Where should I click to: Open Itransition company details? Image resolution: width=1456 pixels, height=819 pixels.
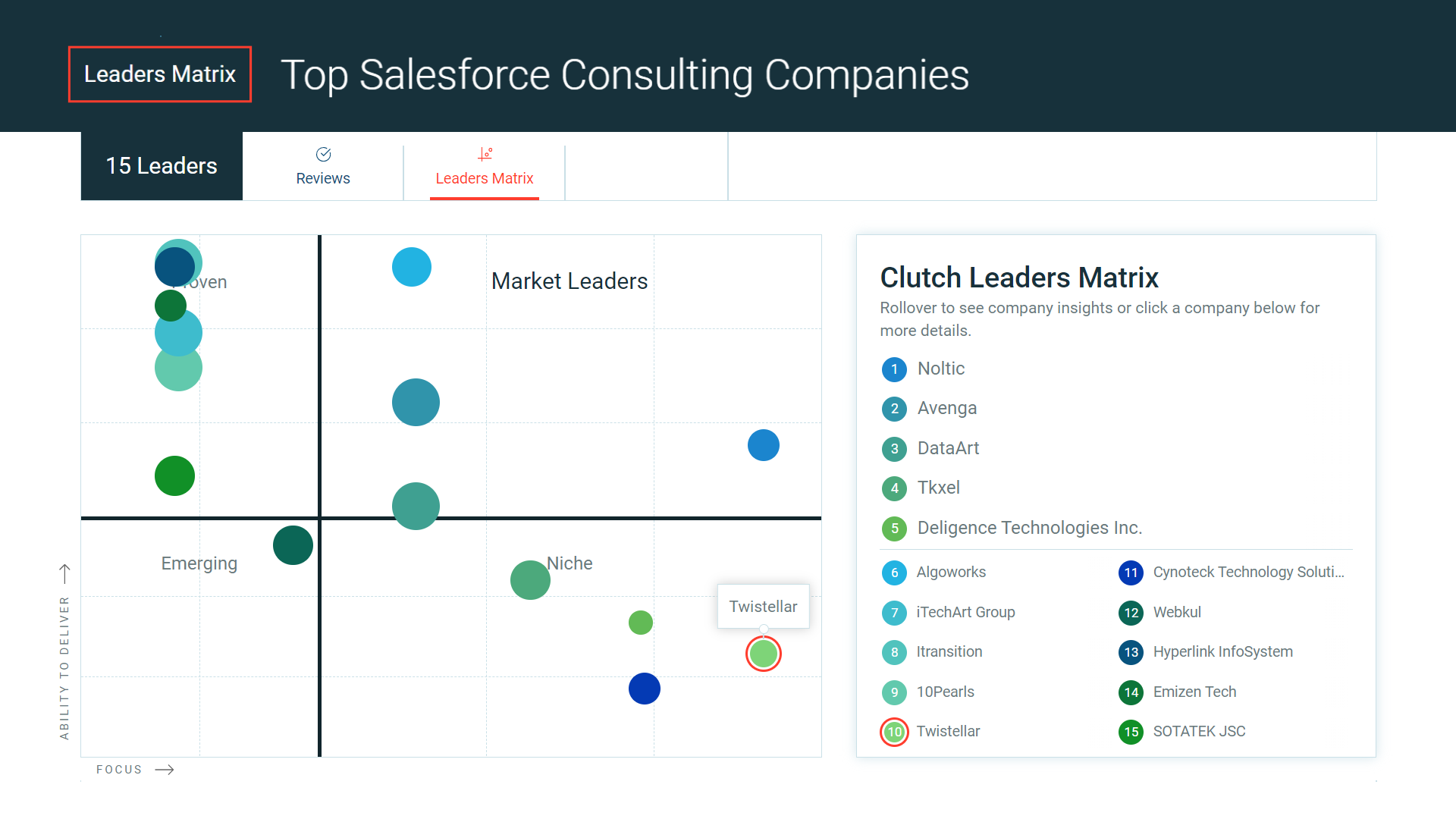point(949,652)
